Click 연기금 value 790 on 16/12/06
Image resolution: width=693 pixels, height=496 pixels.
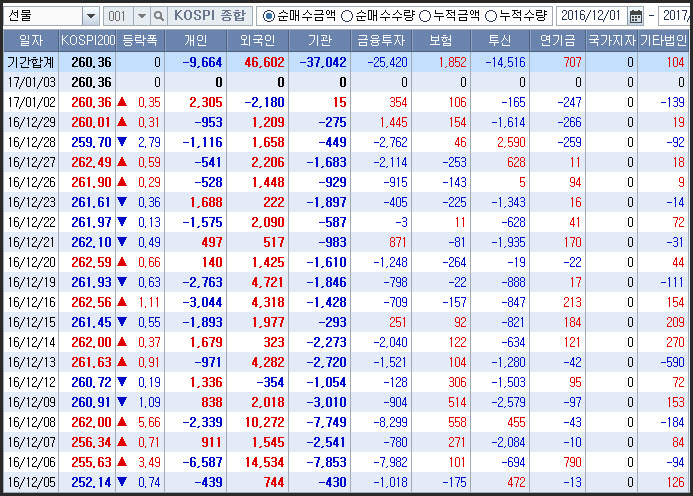tap(572, 462)
